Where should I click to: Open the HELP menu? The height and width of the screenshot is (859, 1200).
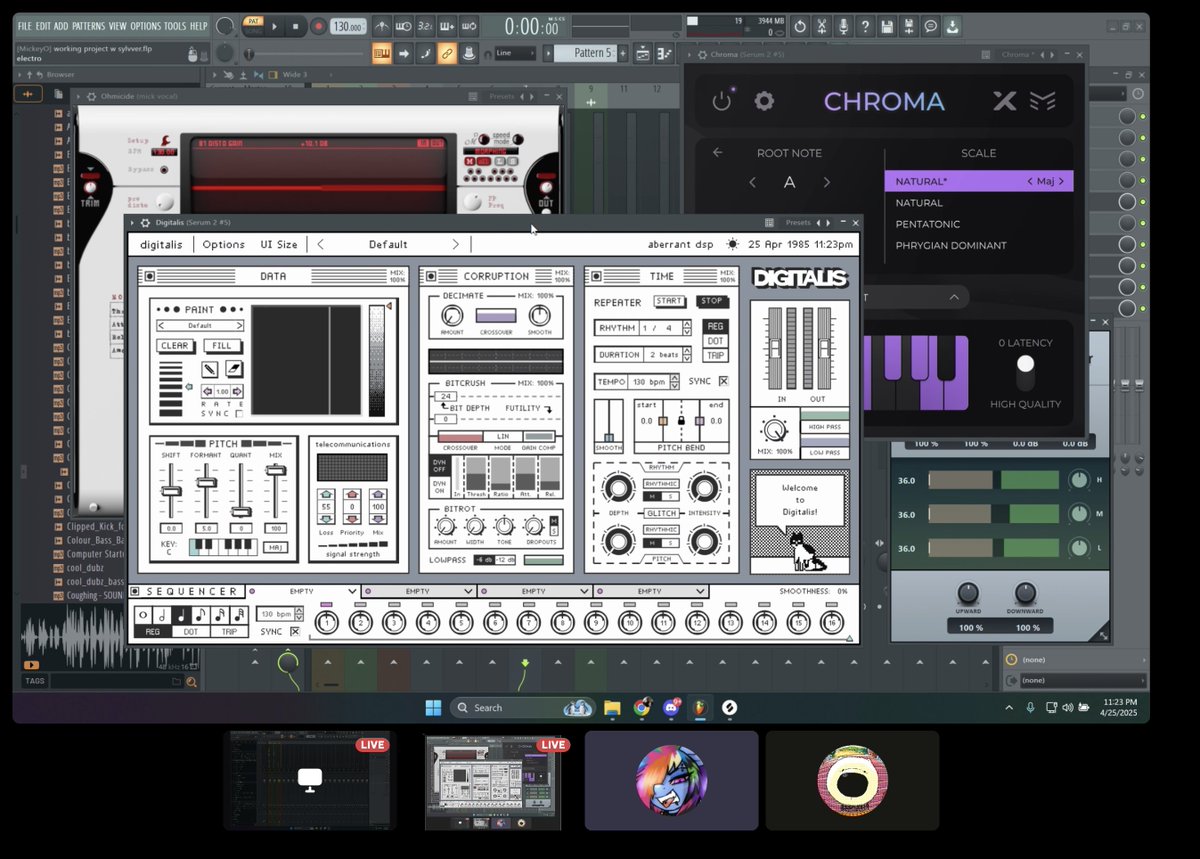(x=199, y=26)
